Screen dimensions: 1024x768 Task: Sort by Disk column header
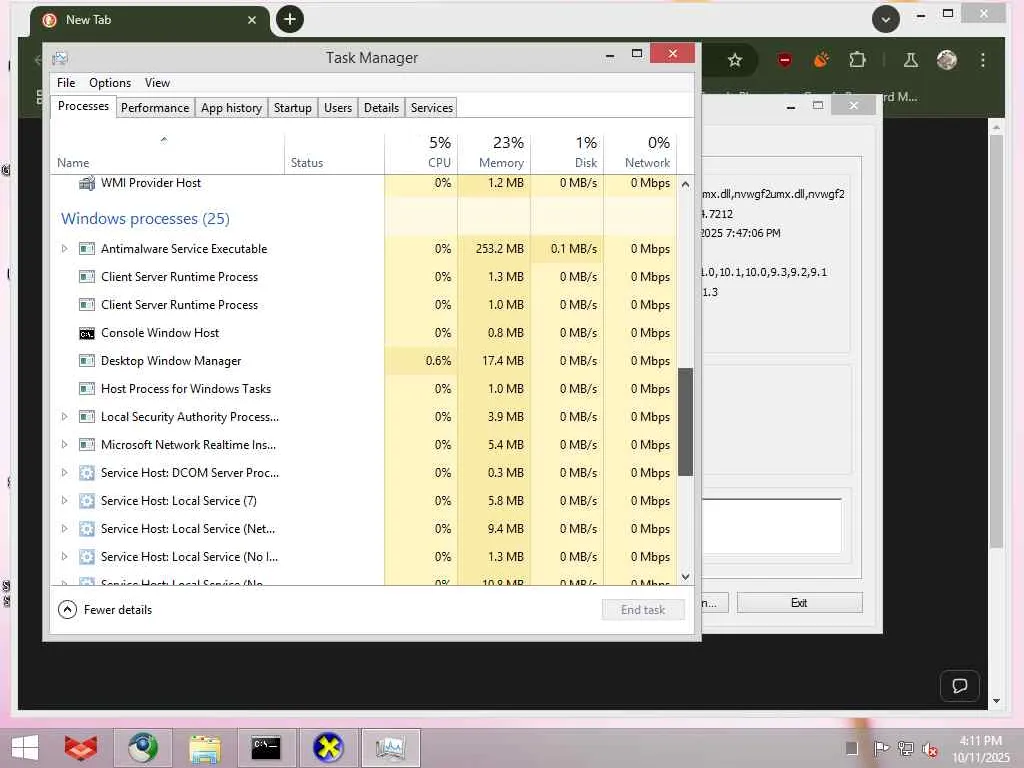tap(568, 154)
